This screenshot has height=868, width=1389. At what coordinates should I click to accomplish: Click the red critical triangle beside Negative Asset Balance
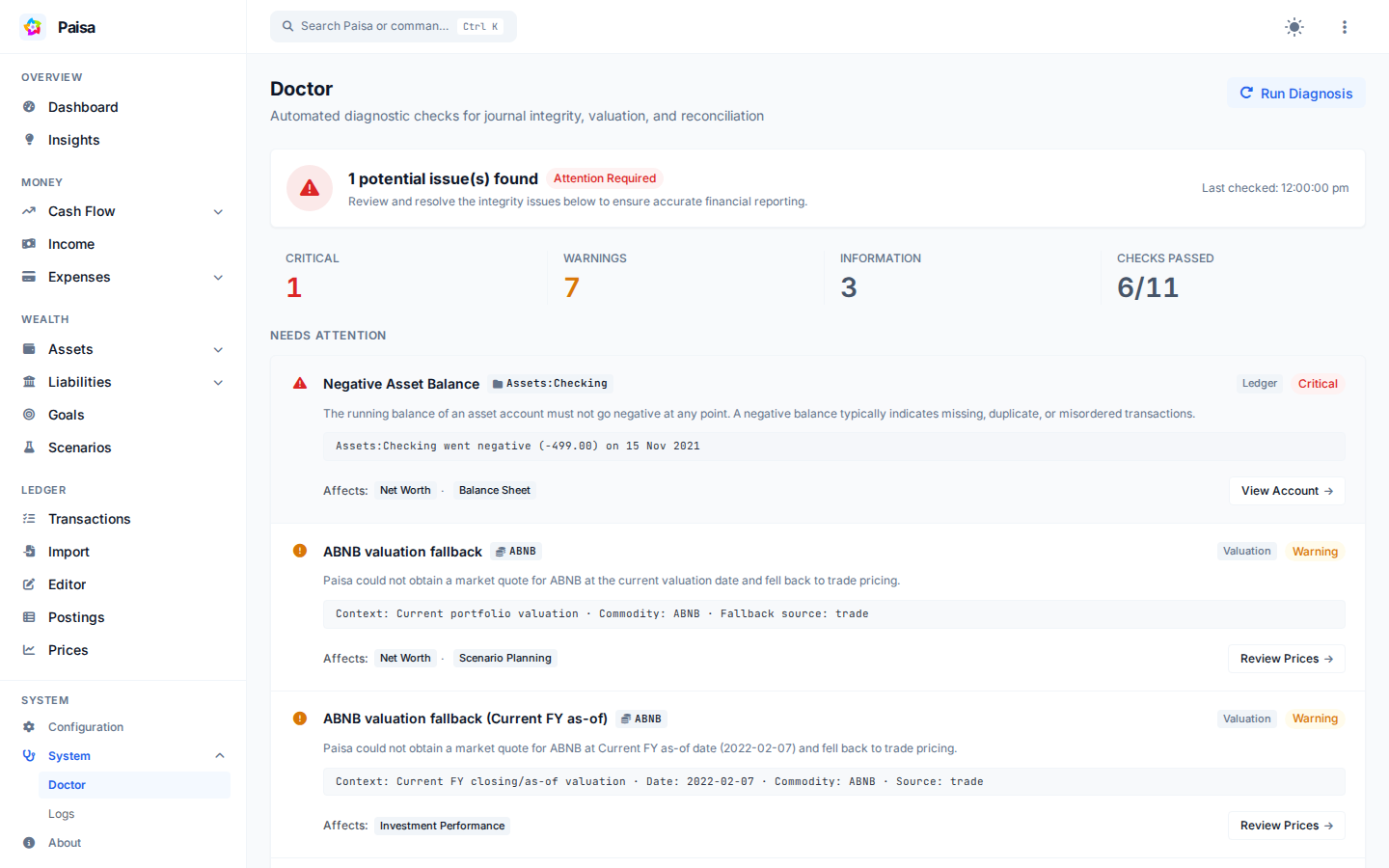point(300,384)
